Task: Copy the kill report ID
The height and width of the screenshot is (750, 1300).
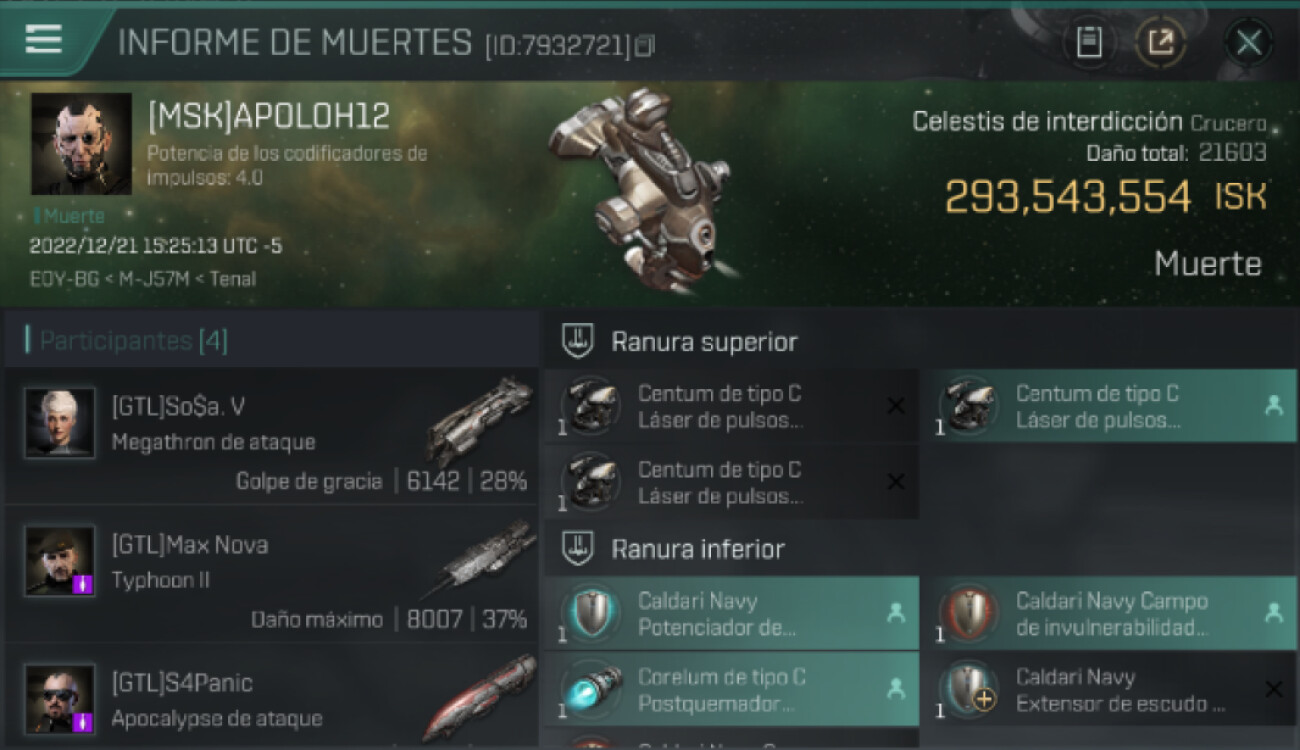Action: tap(645, 45)
